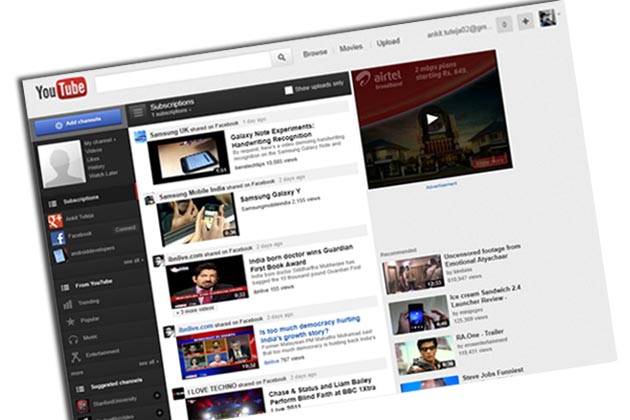Expand the My channel dropdown
Image resolution: width=630 pixels, height=420 pixels.
[100, 141]
